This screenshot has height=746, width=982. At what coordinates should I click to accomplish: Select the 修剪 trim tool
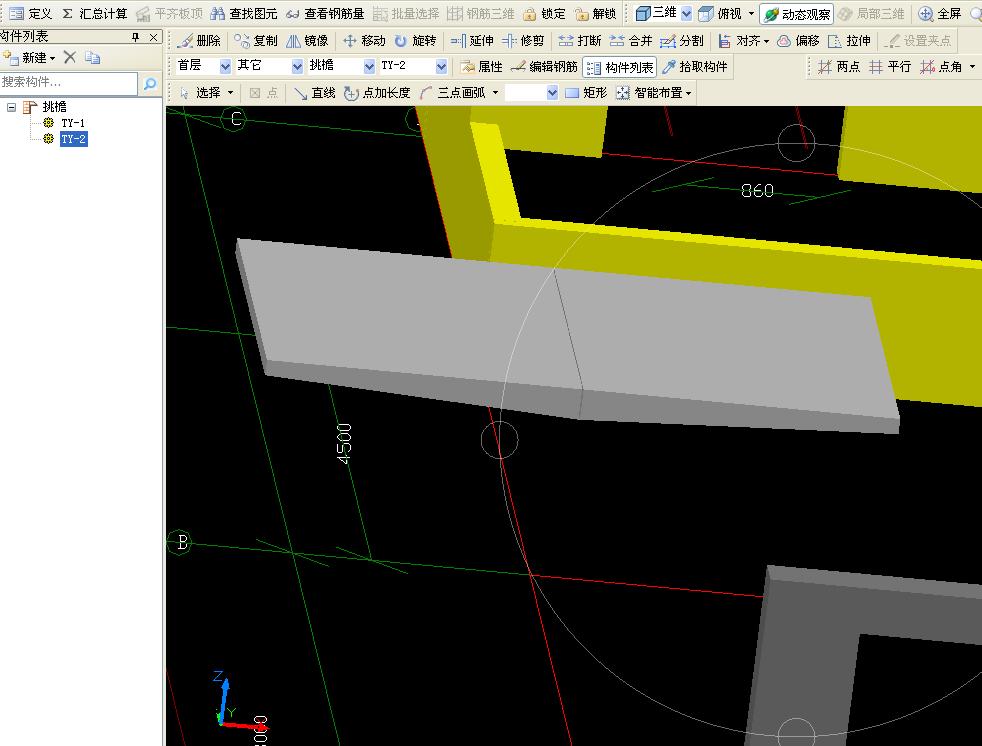pos(524,41)
